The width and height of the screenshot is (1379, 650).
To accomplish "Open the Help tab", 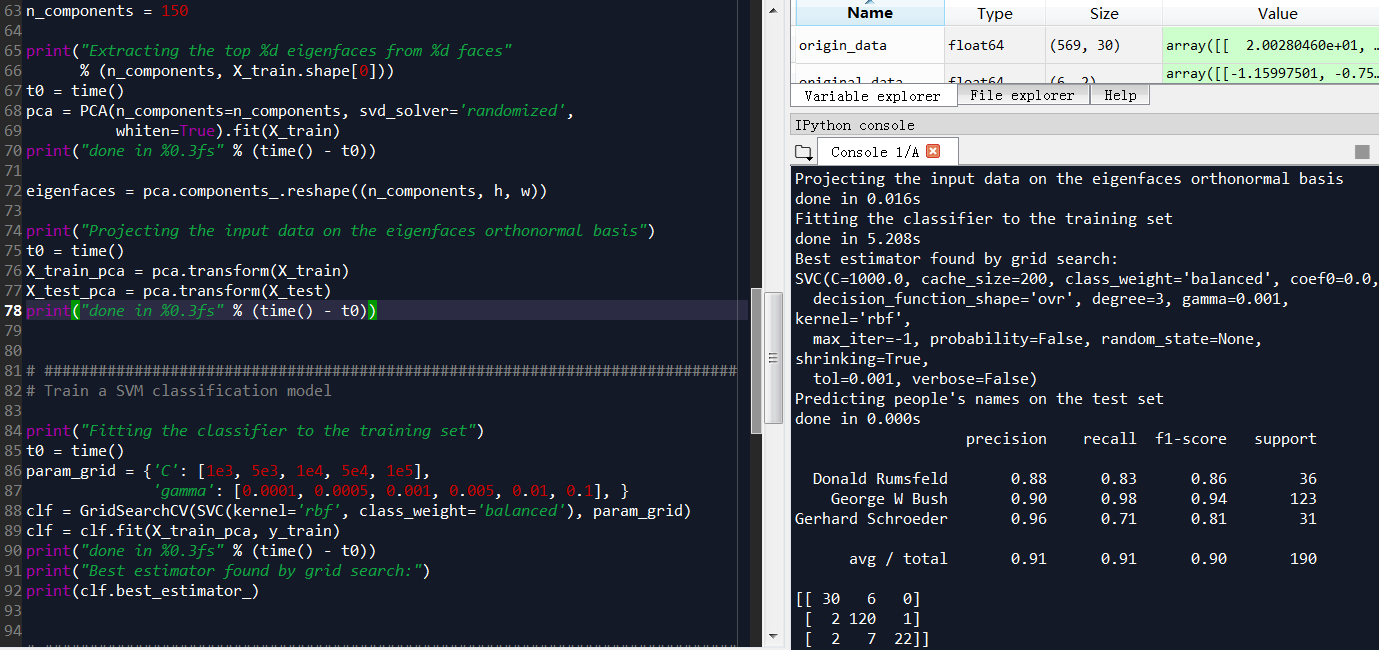I will coord(1120,95).
